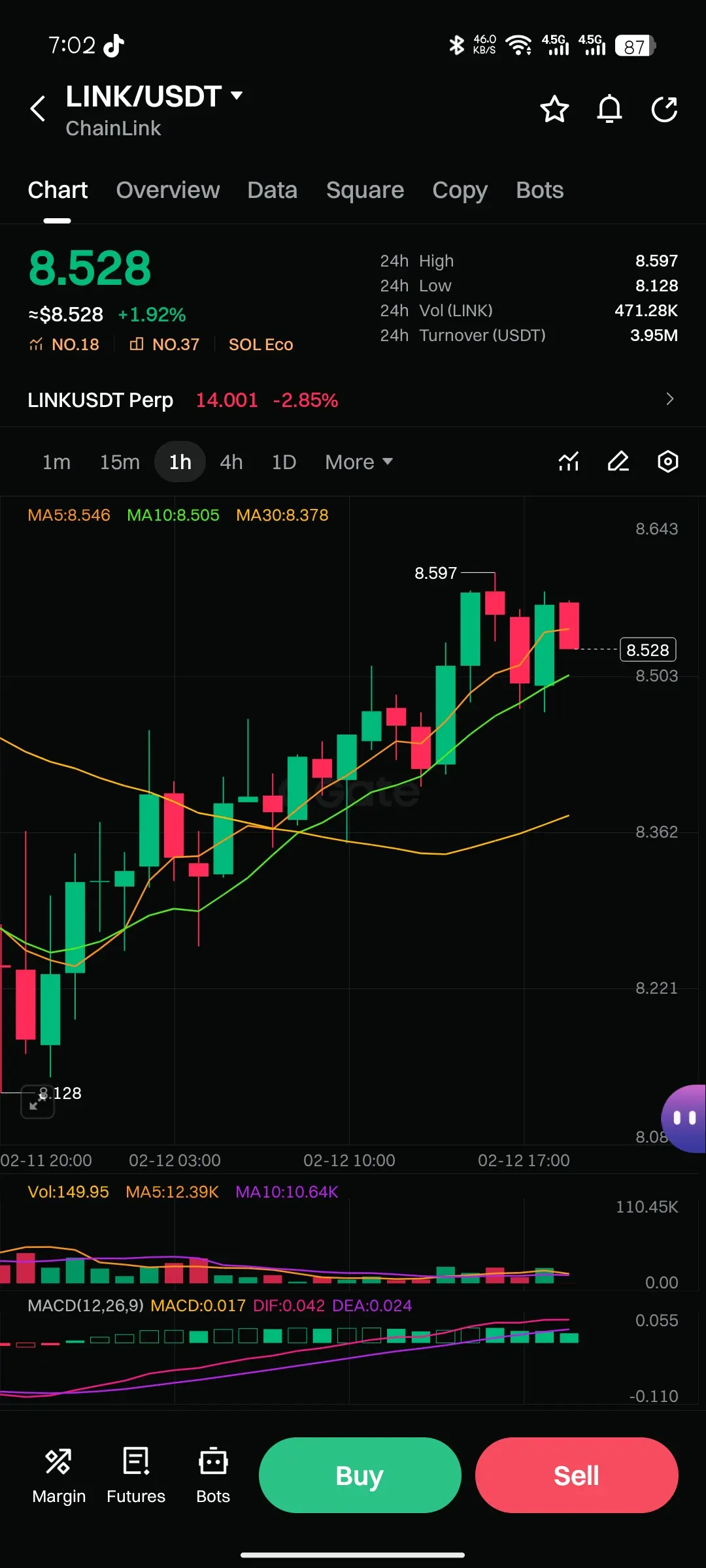Tap the MA5:8.546 indicator label
The height and width of the screenshot is (1568, 706).
69,515
